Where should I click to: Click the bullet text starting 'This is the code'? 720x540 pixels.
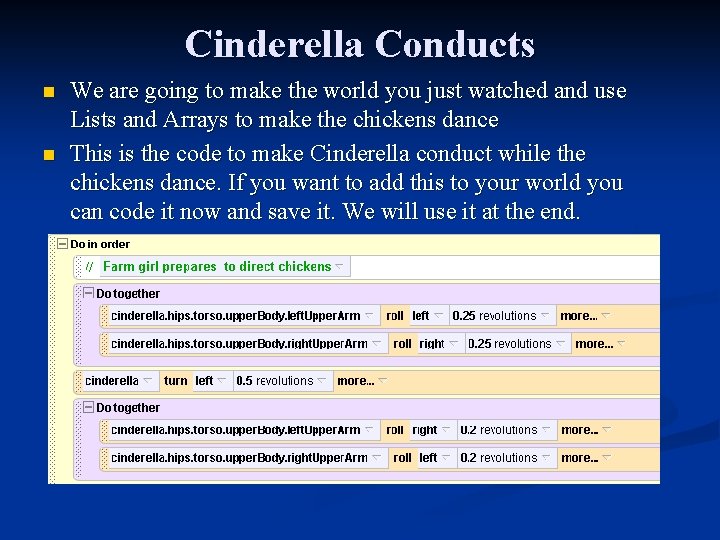[346, 182]
